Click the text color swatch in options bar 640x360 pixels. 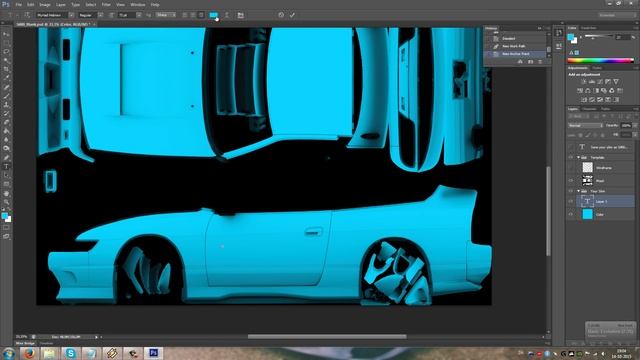[213, 15]
